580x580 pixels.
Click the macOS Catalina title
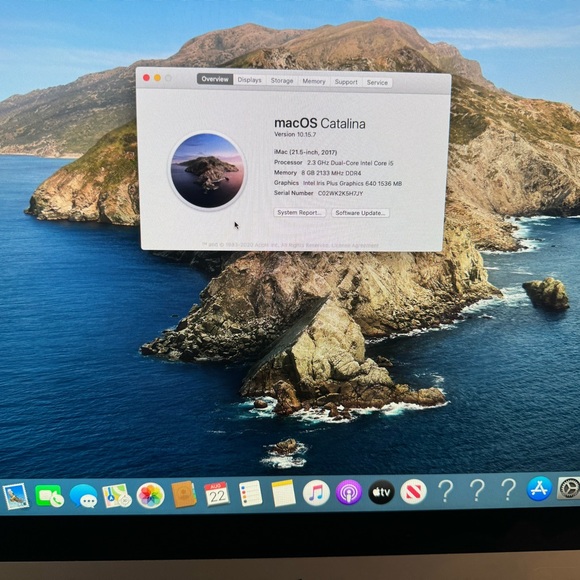coord(320,123)
